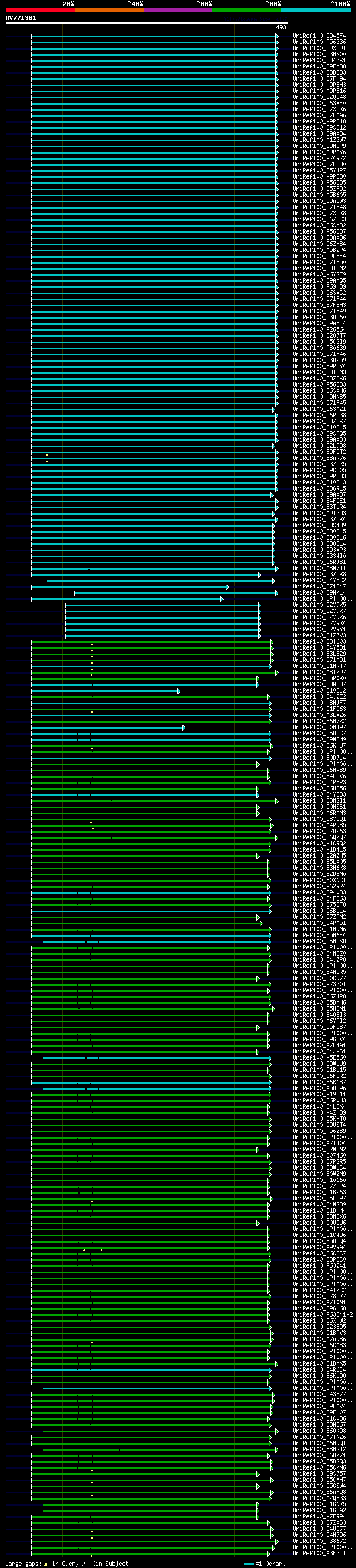Image resolution: width=356 pixels, height=1568 pixels.
Task: Select the UniRef100_Q6NX89 label
Action: point(319,770)
